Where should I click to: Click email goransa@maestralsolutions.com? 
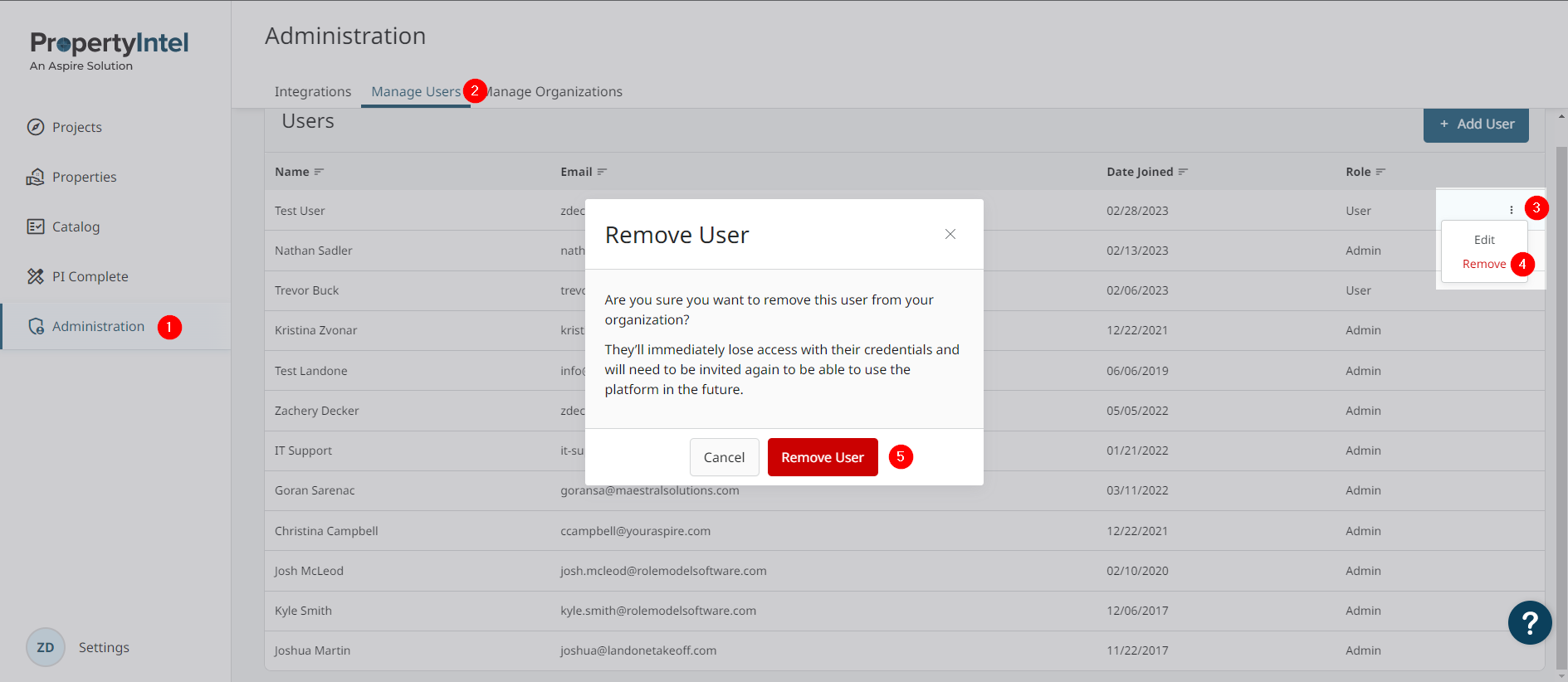click(650, 490)
